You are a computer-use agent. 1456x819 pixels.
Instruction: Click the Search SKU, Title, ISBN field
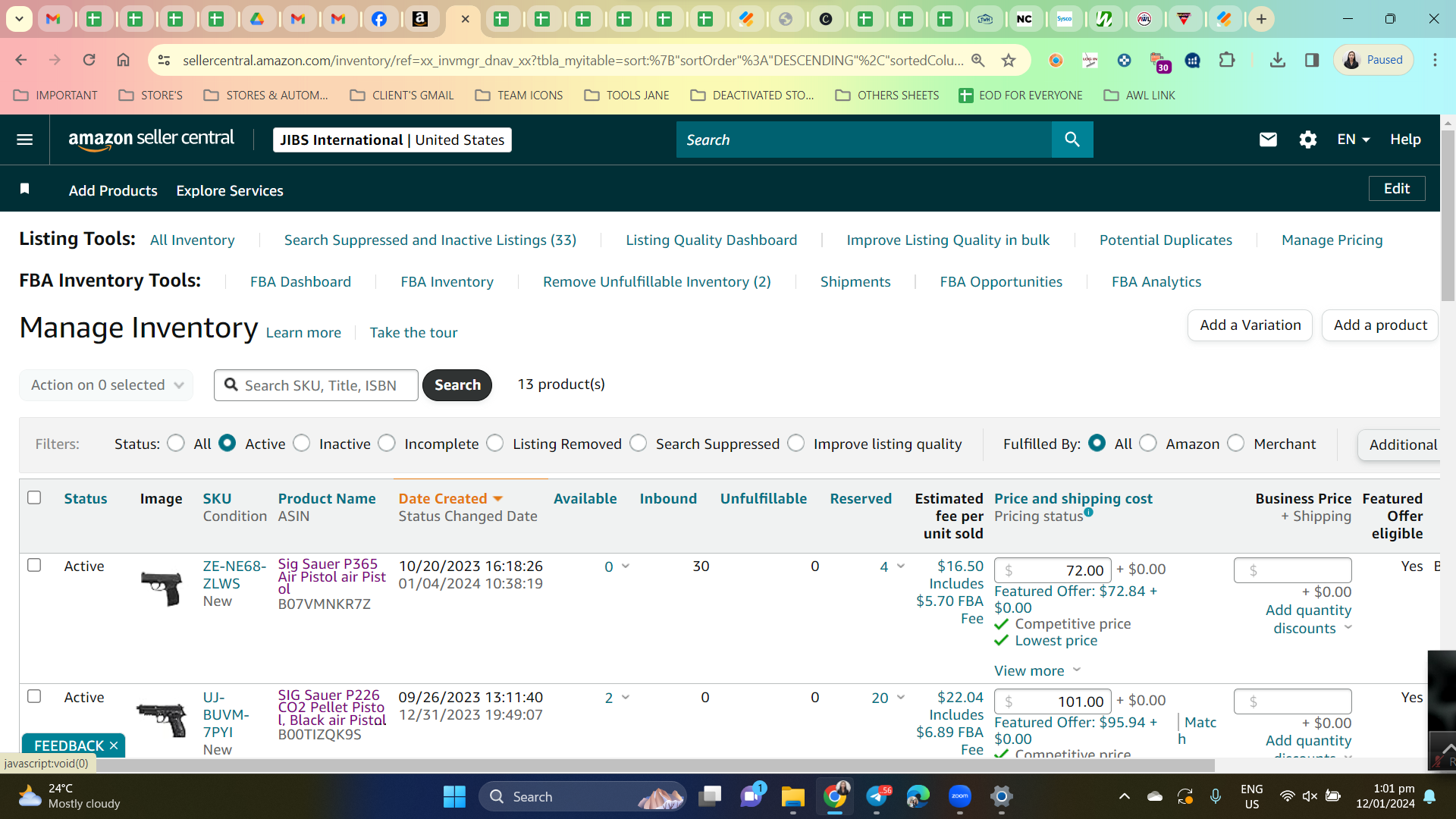coord(316,385)
